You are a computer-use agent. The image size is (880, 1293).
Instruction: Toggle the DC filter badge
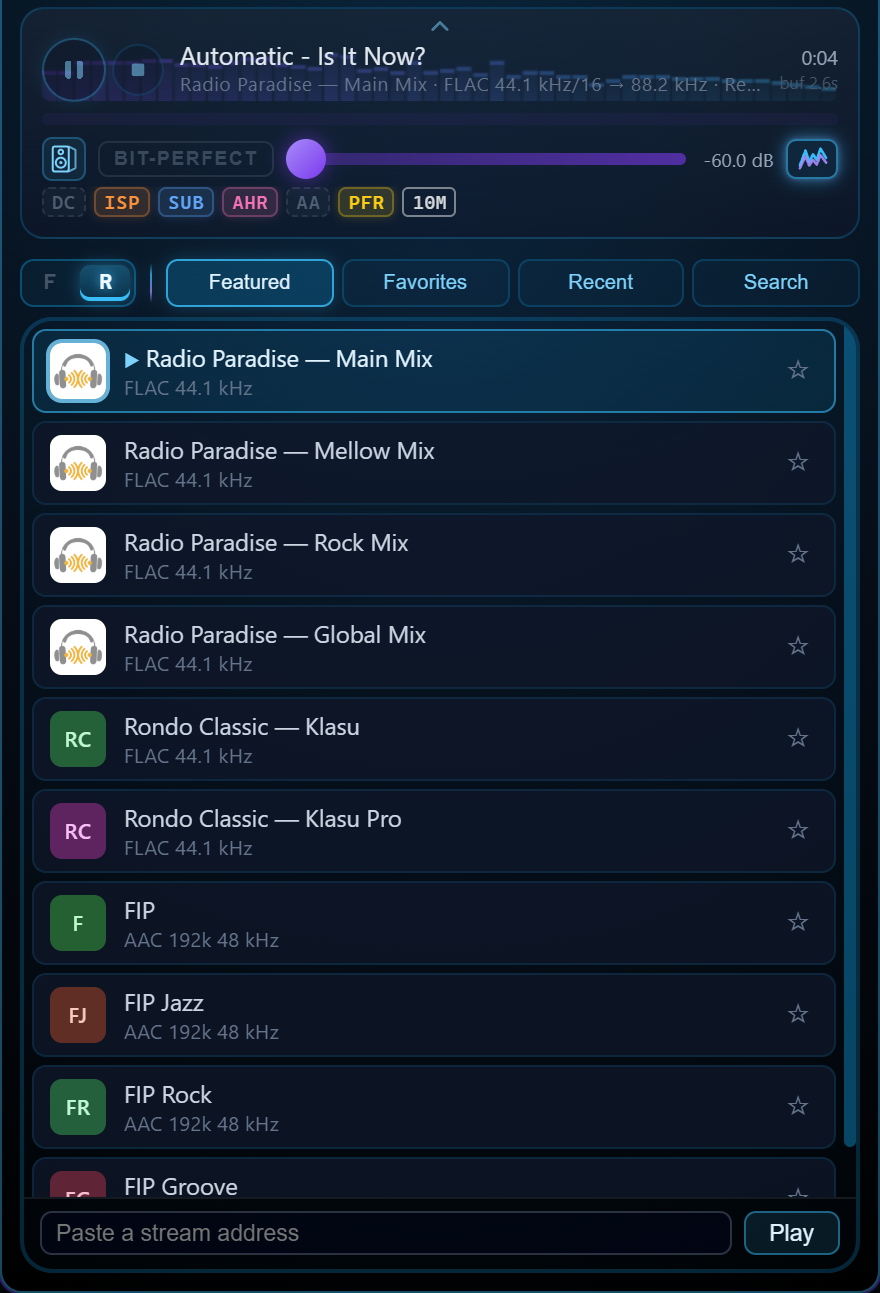tap(64, 203)
